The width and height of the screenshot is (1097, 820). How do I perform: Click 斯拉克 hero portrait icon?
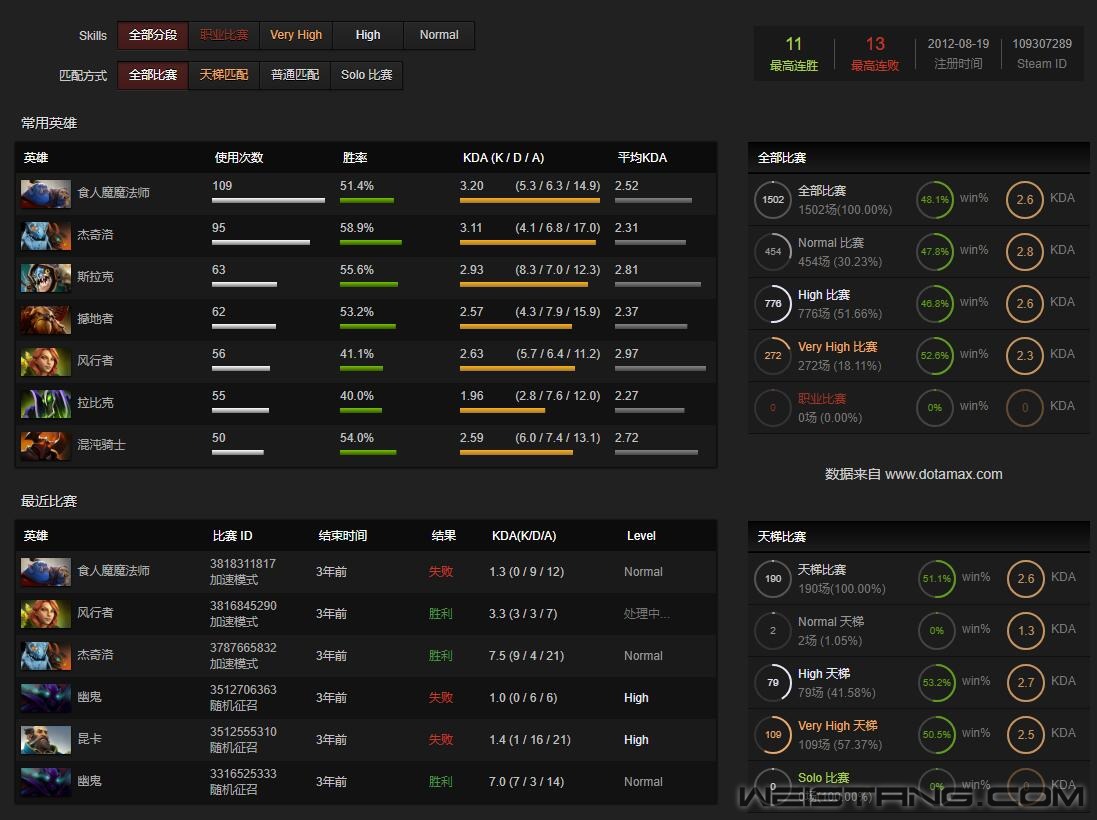click(45, 278)
